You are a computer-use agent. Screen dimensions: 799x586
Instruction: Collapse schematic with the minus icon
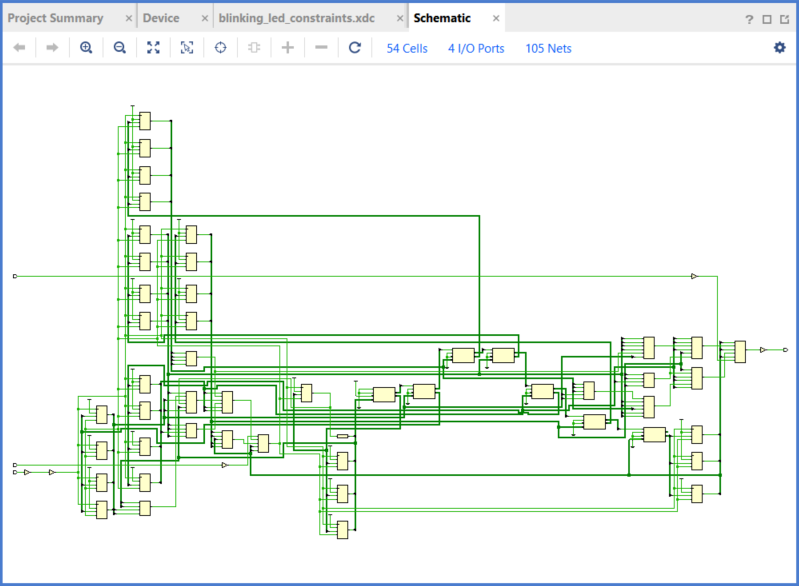click(322, 48)
